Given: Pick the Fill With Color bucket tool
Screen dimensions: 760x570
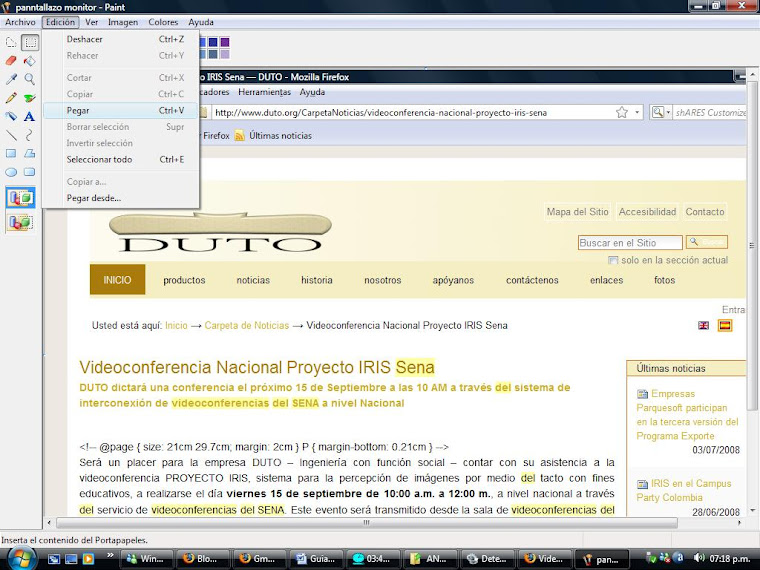Looking at the screenshot, I should click(x=30, y=61).
